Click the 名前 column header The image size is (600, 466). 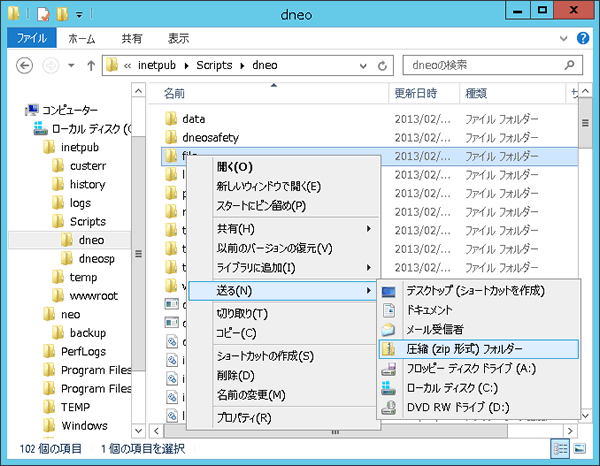pyautogui.click(x=175, y=93)
